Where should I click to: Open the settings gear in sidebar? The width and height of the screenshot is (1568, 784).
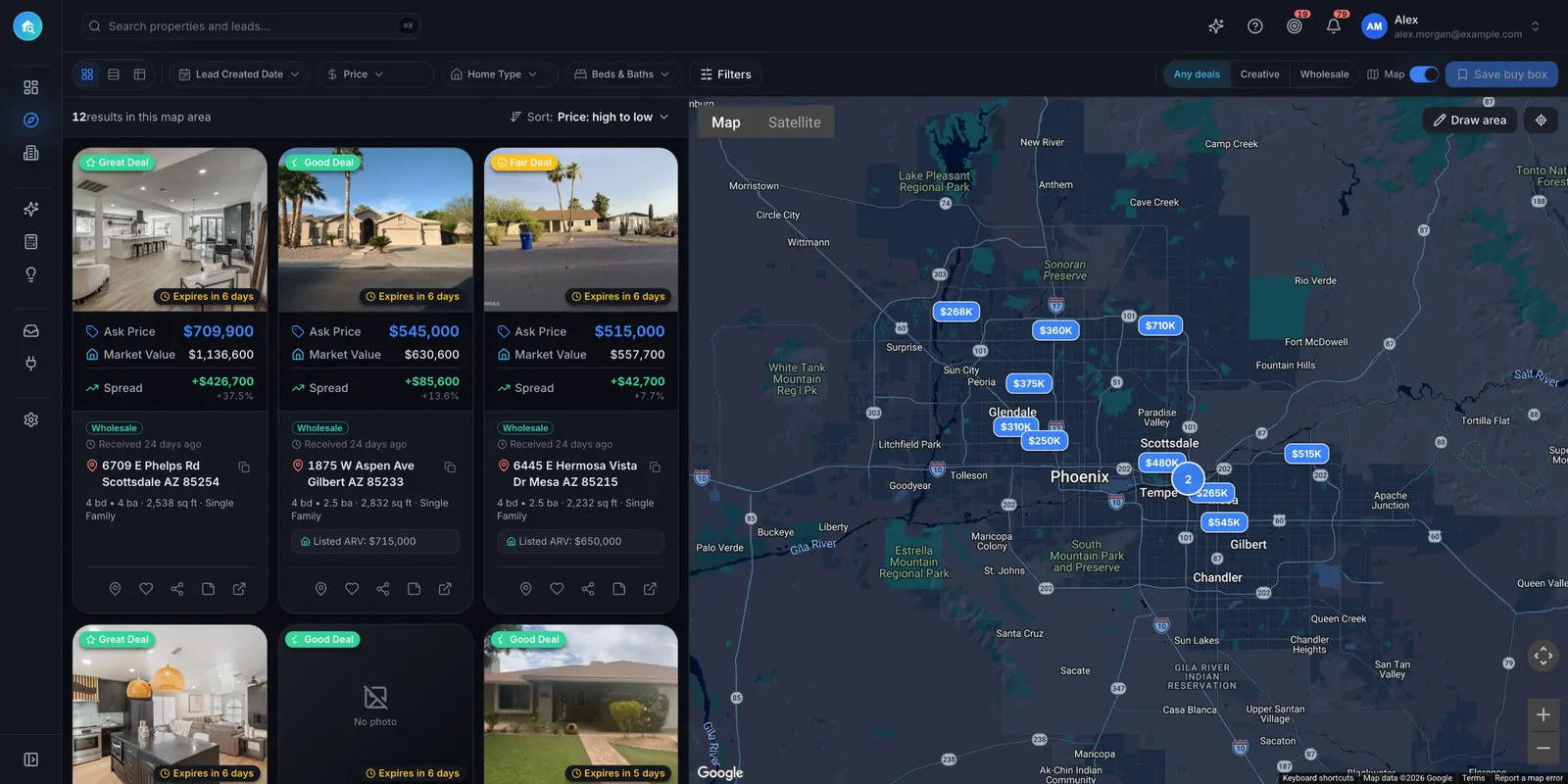coord(31,419)
